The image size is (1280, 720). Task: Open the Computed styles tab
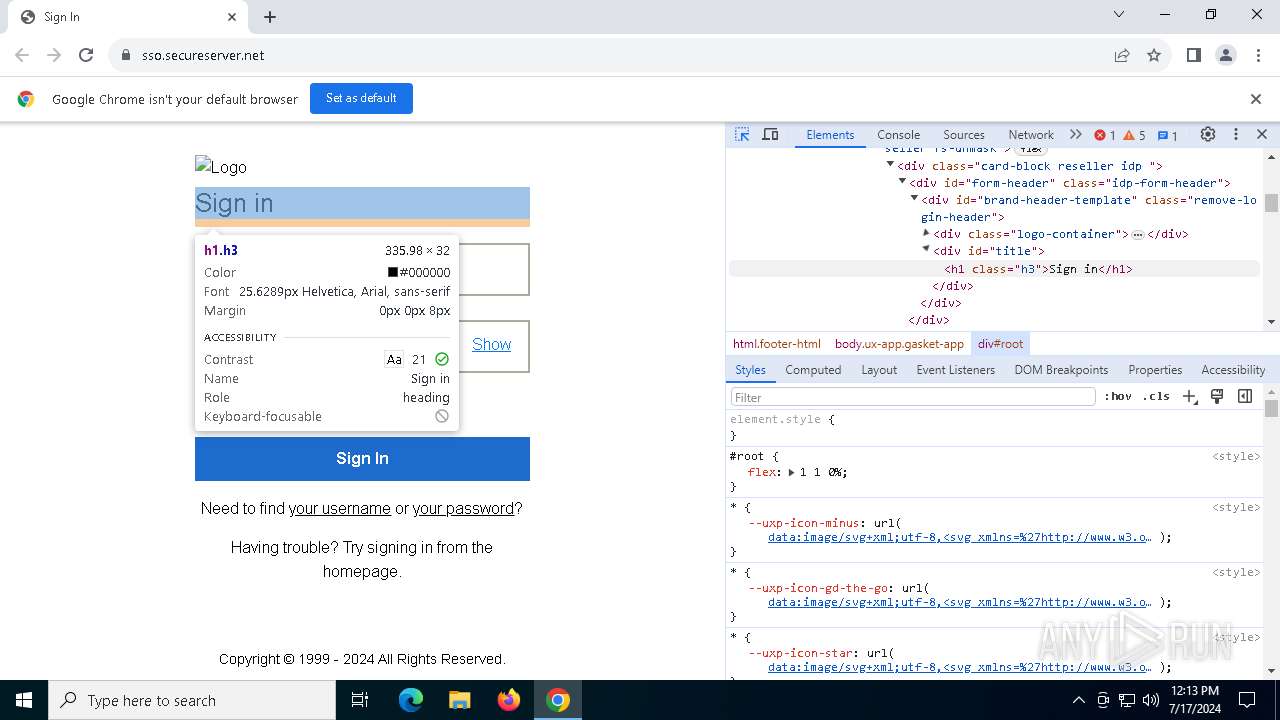point(813,370)
